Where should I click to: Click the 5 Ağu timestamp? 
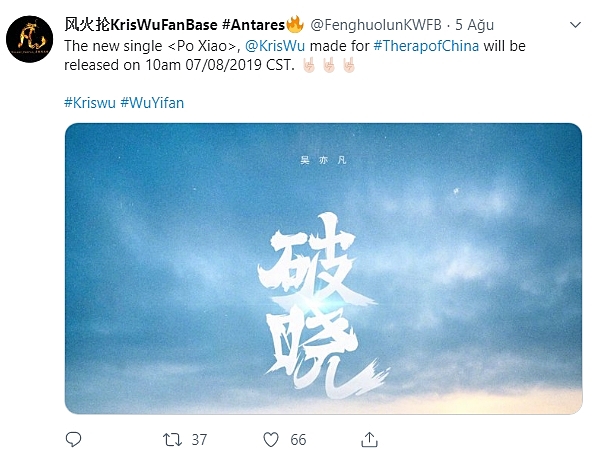point(475,25)
